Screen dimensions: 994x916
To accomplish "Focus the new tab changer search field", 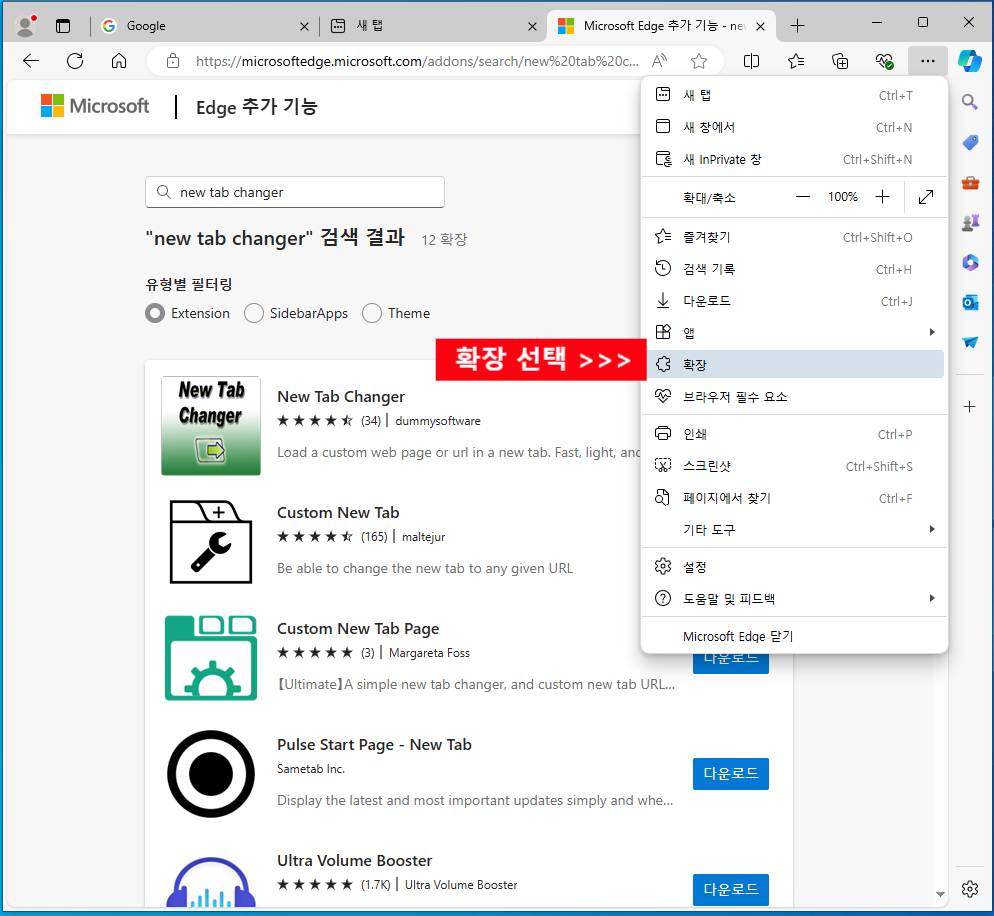I will [x=295, y=192].
